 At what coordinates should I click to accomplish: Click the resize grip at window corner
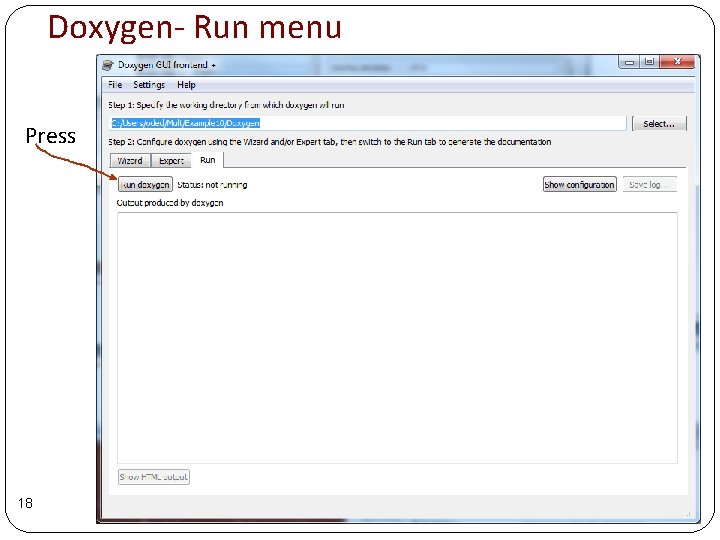[688, 515]
